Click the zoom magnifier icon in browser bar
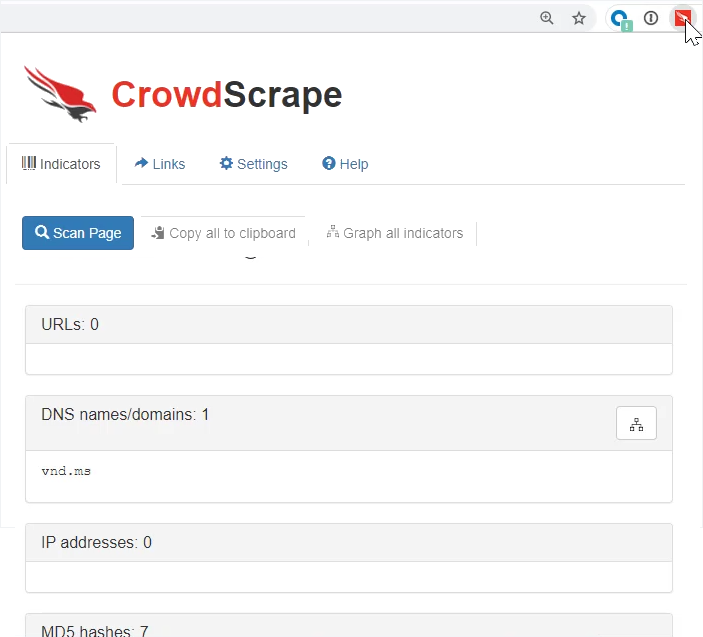This screenshot has width=703, height=637. (547, 18)
